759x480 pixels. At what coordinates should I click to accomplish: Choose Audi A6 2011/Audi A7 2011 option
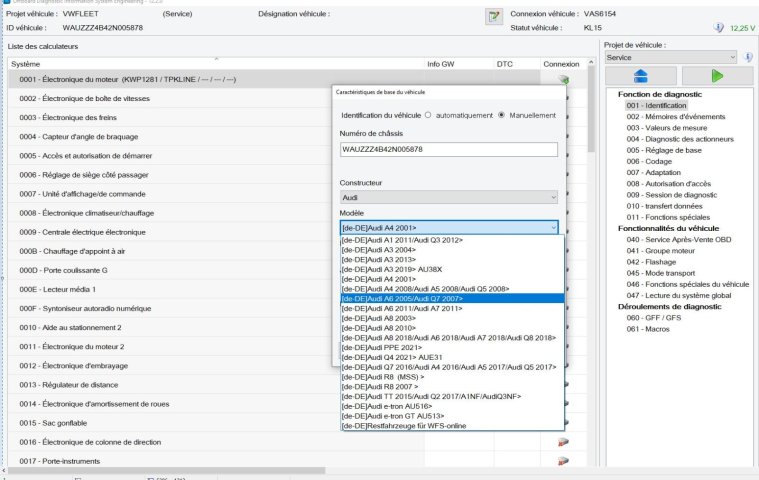pyautogui.click(x=453, y=308)
